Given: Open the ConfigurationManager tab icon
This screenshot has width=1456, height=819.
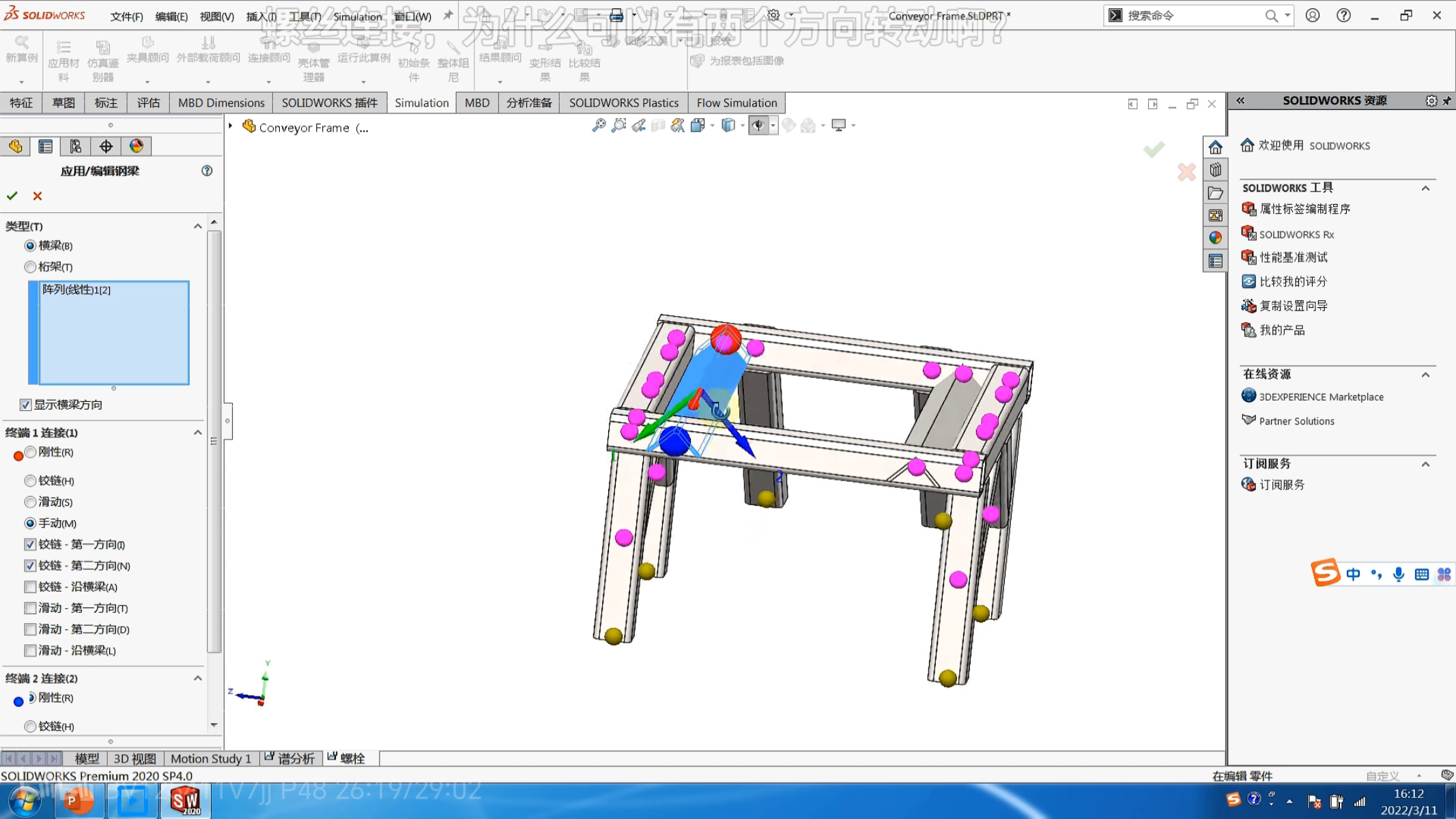Looking at the screenshot, I should (76, 146).
